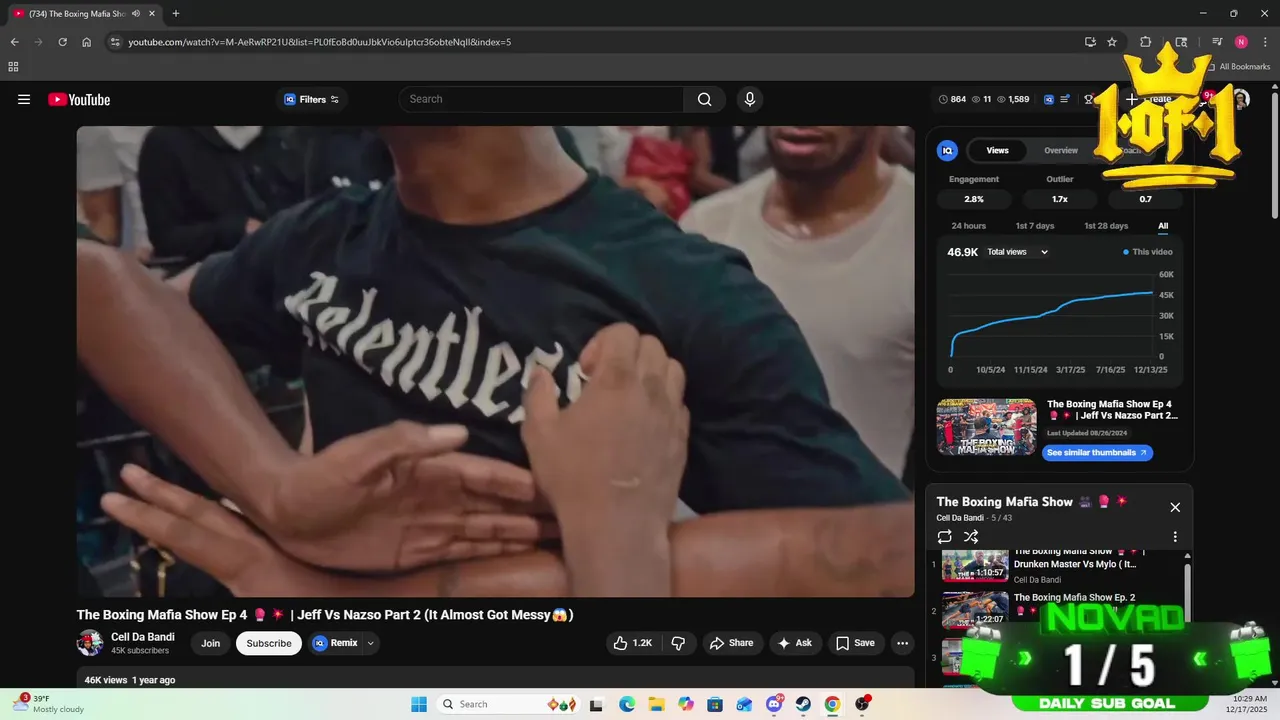This screenshot has height=720, width=1280.
Task: Bookmark this page with star icon
Action: point(1112,42)
